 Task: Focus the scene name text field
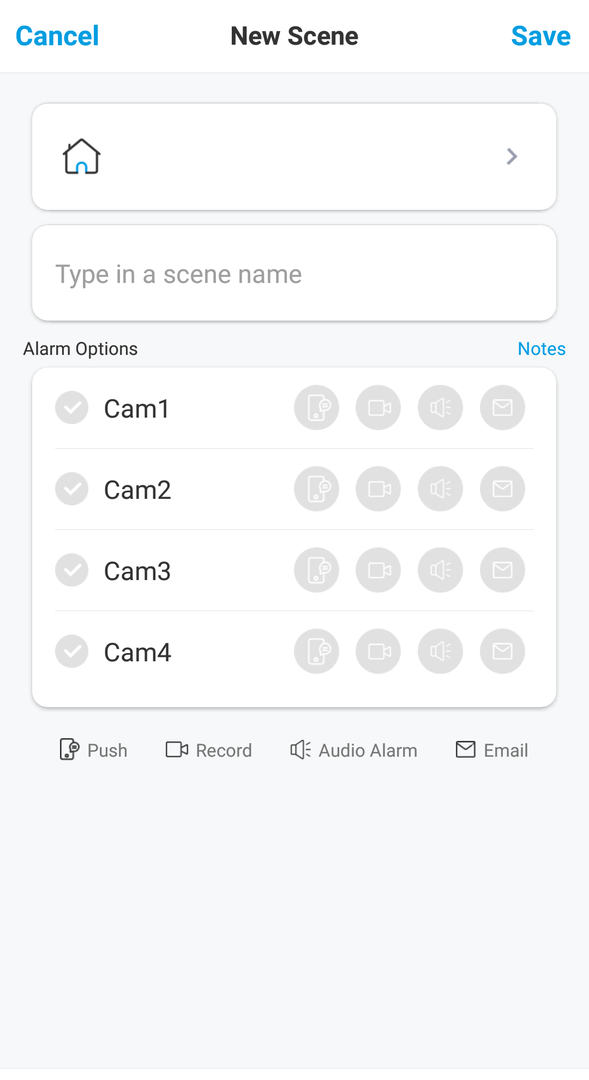tap(294, 273)
